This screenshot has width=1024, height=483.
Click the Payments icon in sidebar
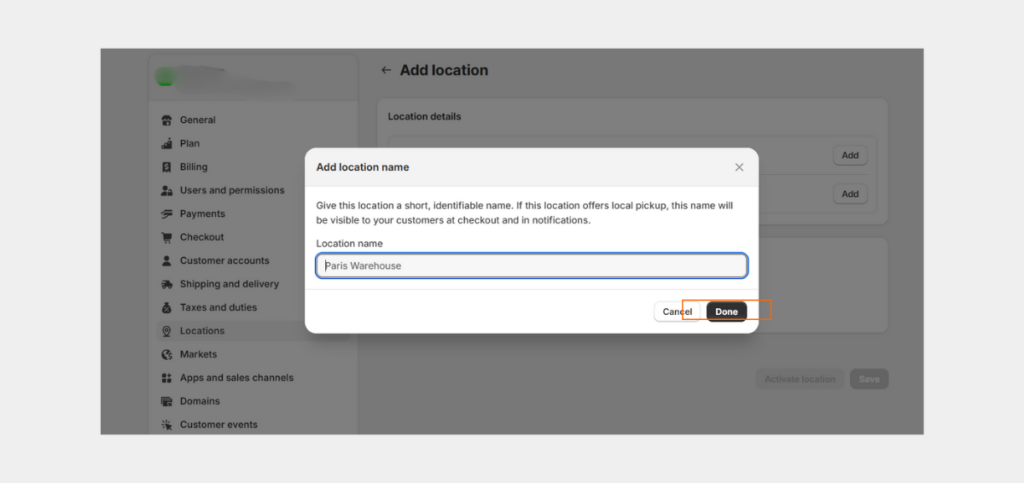167,214
